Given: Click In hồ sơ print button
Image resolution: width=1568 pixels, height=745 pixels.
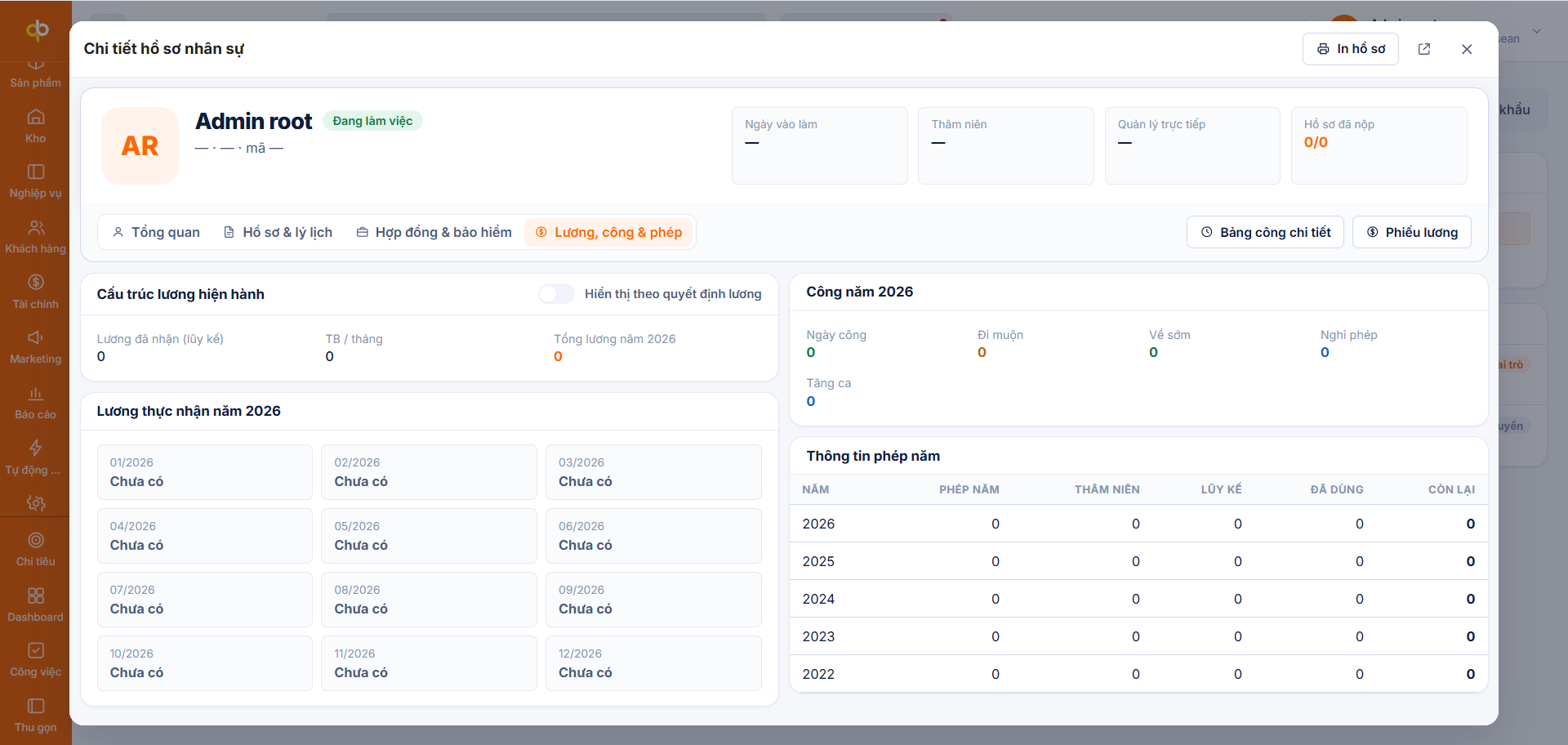Looking at the screenshot, I should pos(1351,49).
